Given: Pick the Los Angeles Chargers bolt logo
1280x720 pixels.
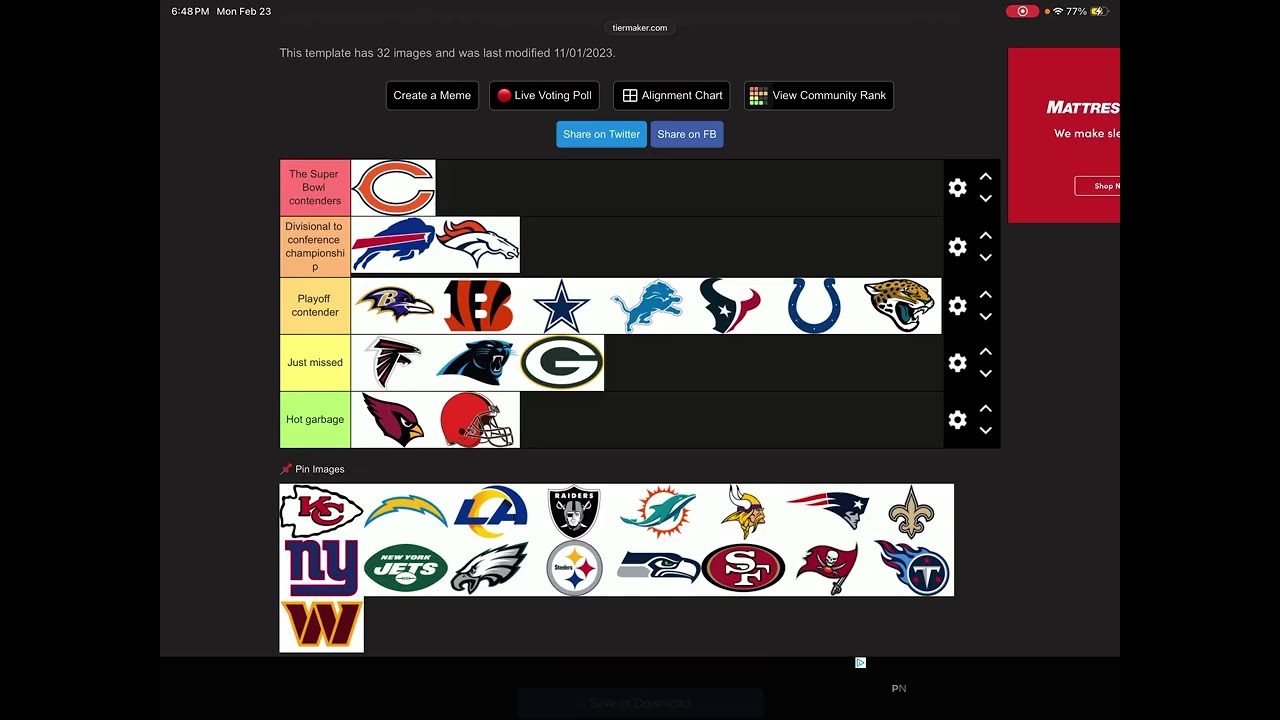Looking at the screenshot, I should (406, 512).
